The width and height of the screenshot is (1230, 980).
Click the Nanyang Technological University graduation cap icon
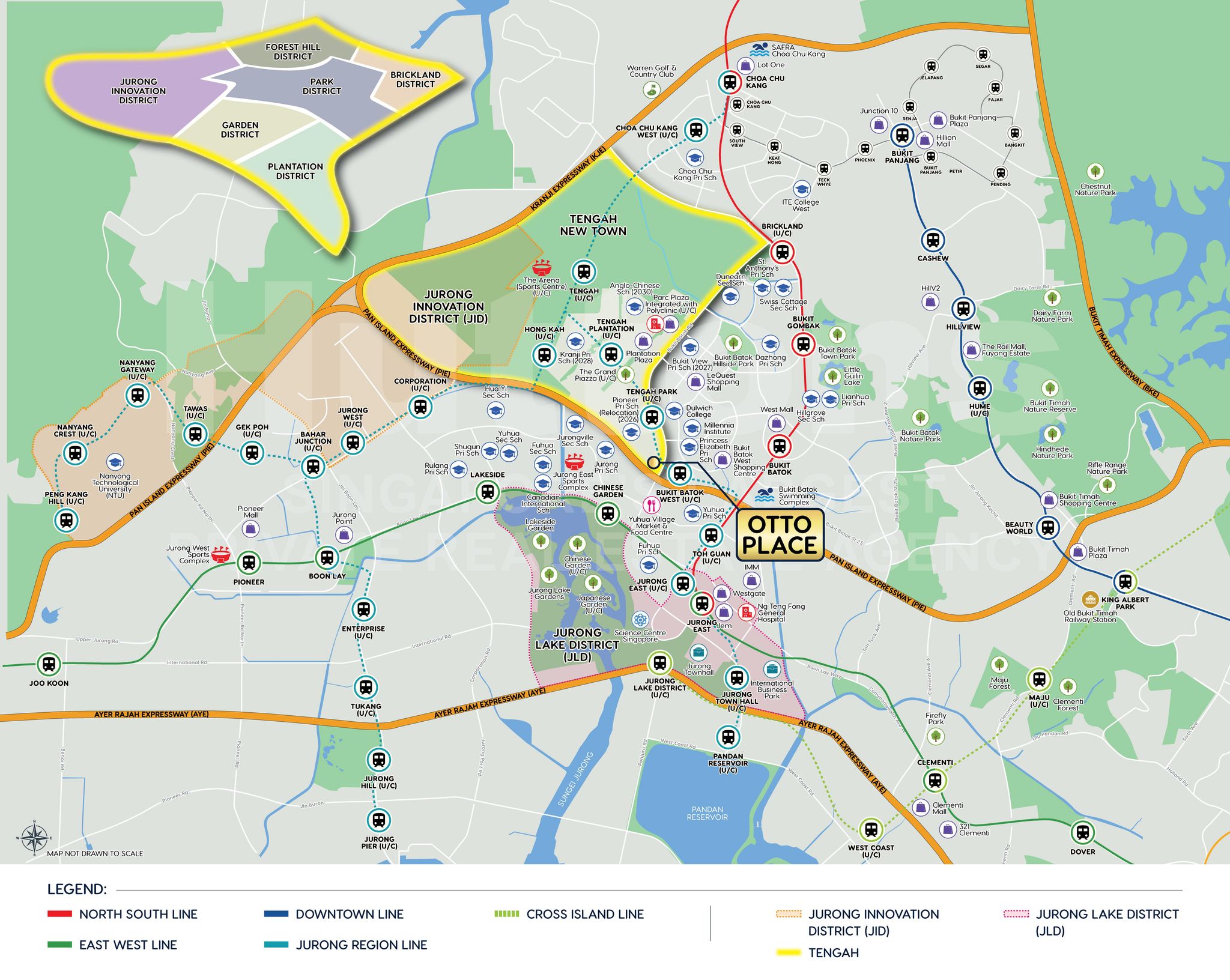[x=115, y=462]
